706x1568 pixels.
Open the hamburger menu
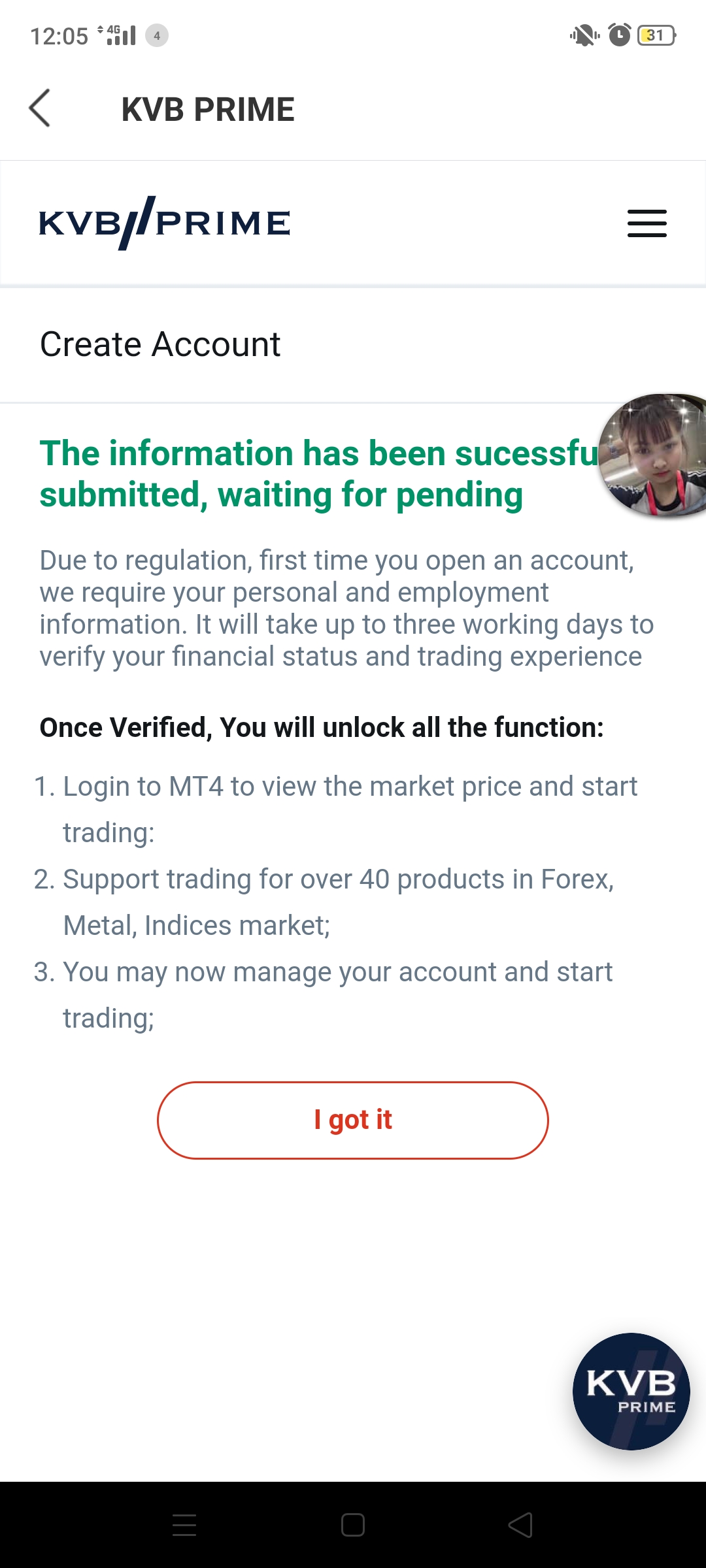[x=647, y=223]
